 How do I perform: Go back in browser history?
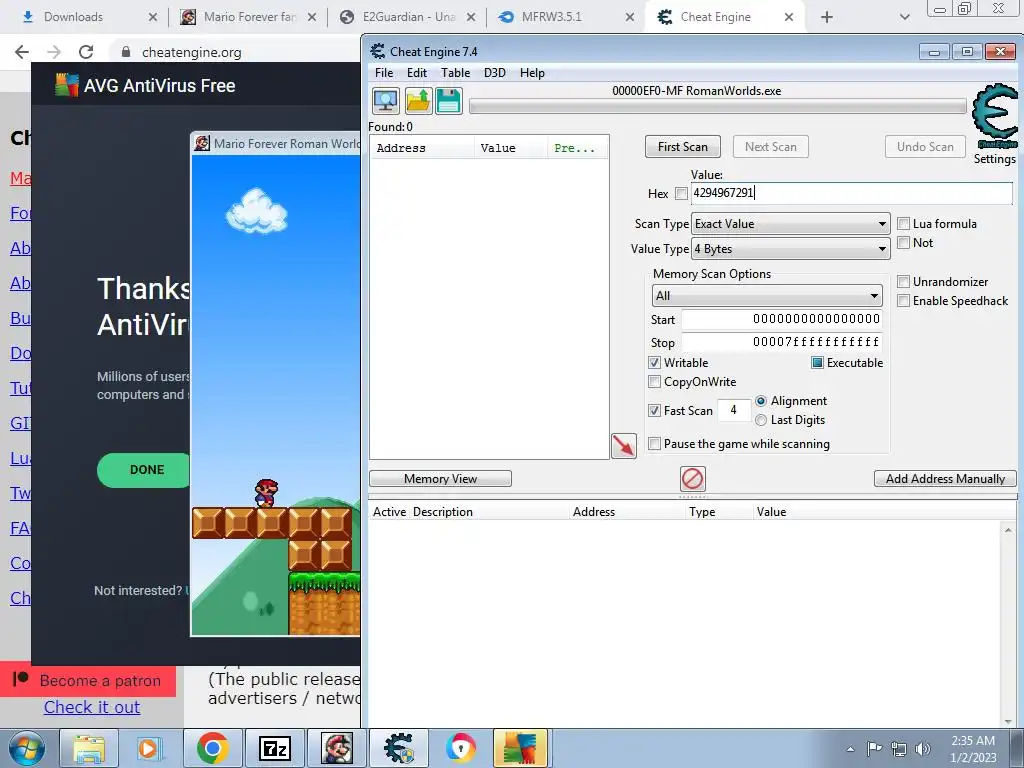(22, 52)
